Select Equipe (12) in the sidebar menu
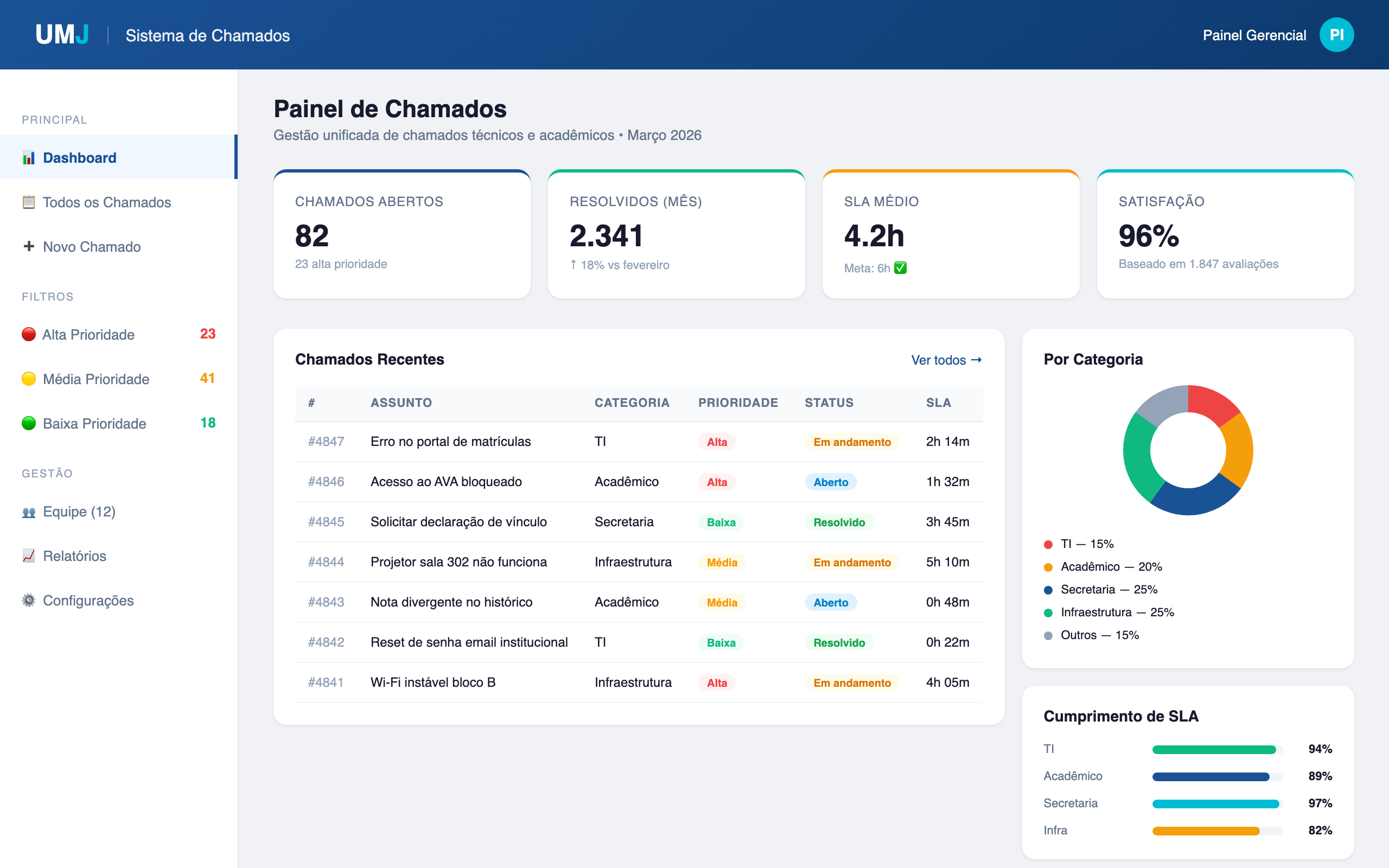The image size is (1389, 868). coord(79,511)
